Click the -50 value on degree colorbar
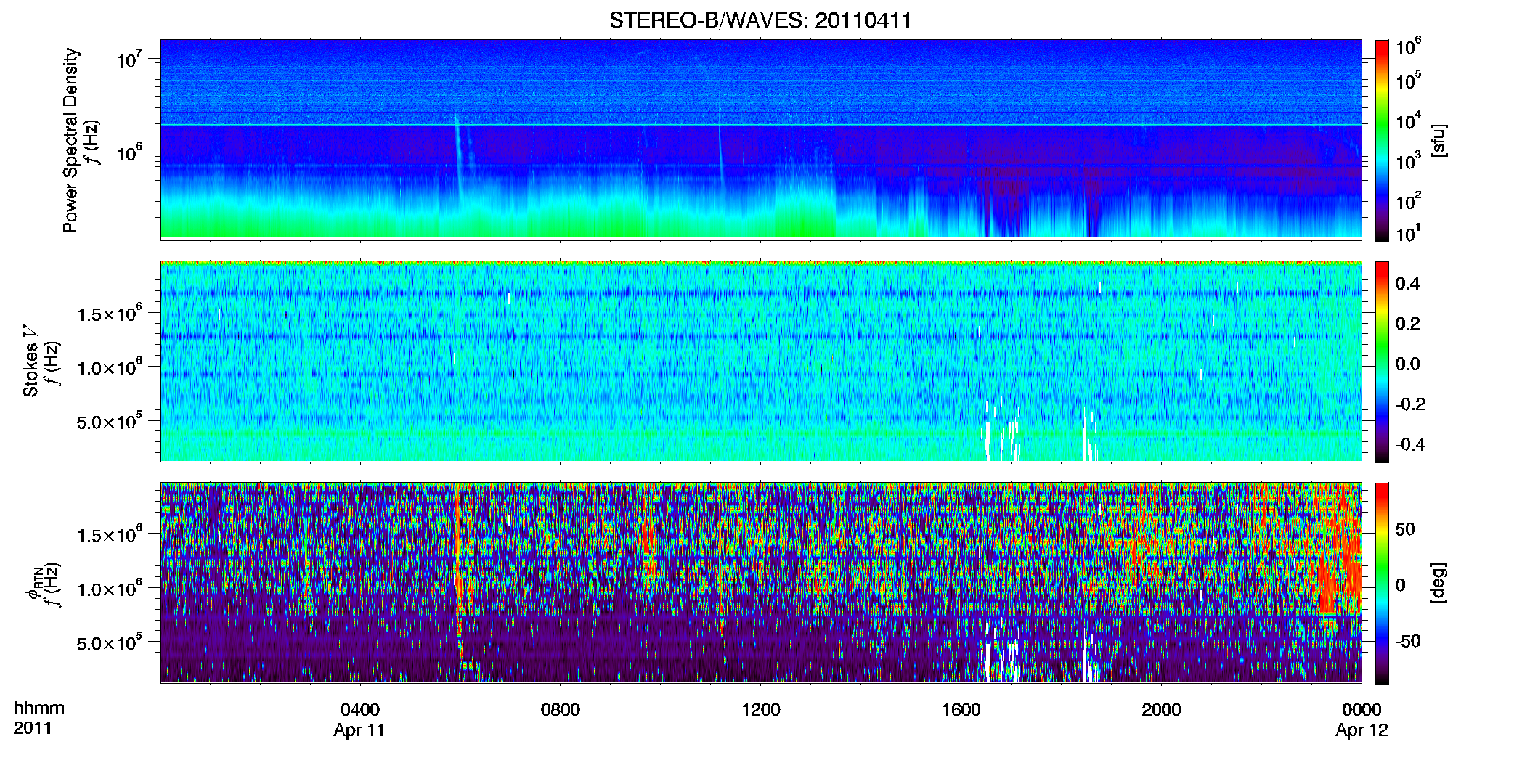This screenshot has width=1522, height=784. point(1408,641)
